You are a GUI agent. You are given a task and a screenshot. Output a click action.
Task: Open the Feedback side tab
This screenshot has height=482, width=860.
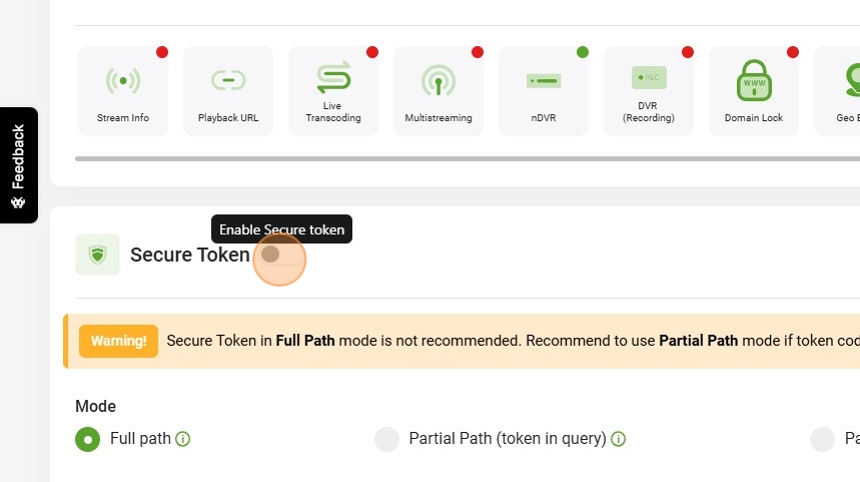tap(19, 165)
